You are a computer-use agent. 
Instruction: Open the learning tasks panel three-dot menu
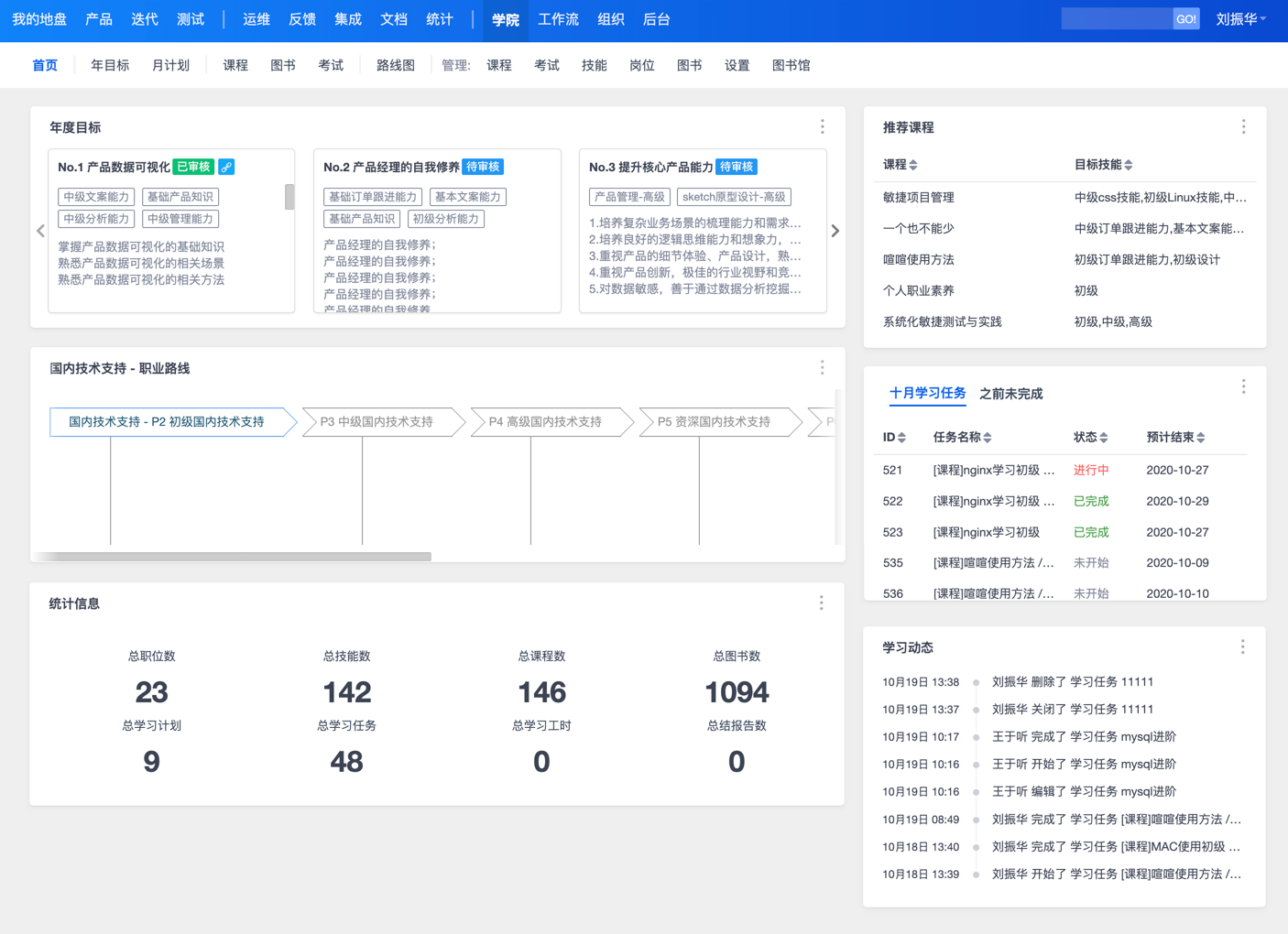1243,387
